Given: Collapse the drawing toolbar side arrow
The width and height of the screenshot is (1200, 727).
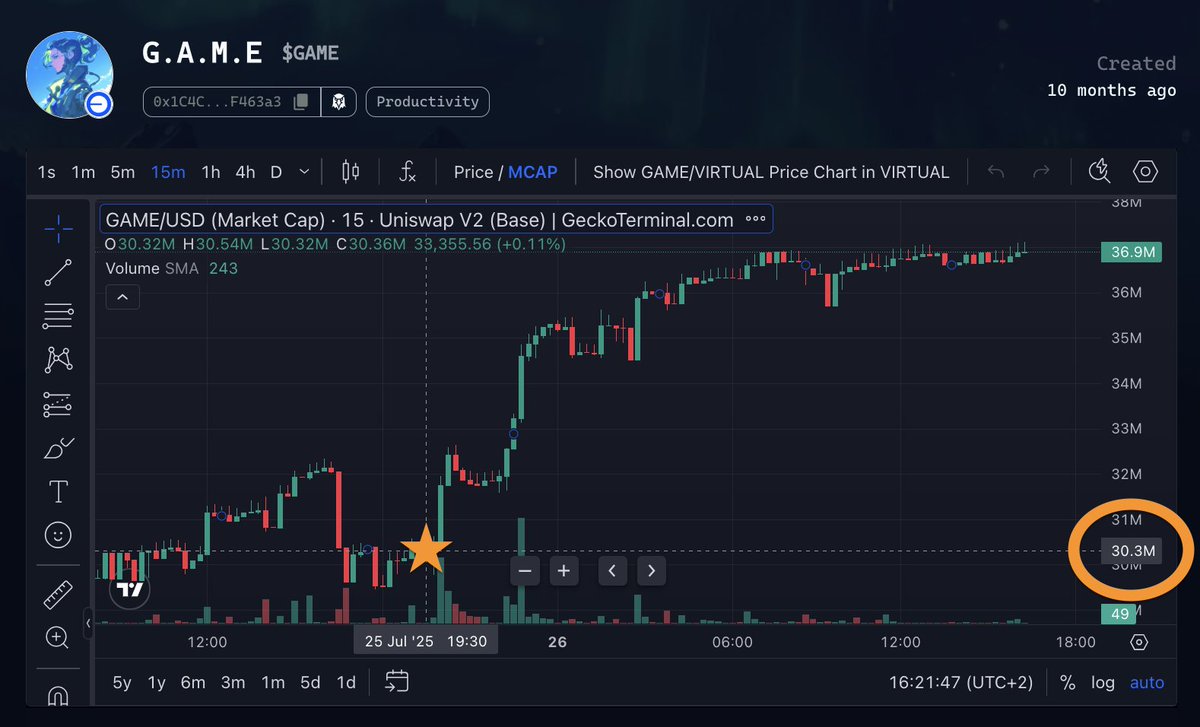Looking at the screenshot, I should tap(88, 623).
